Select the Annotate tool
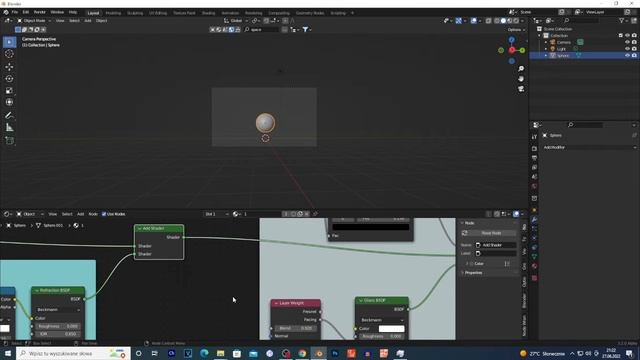This screenshot has width=640, height=360. click(9, 116)
